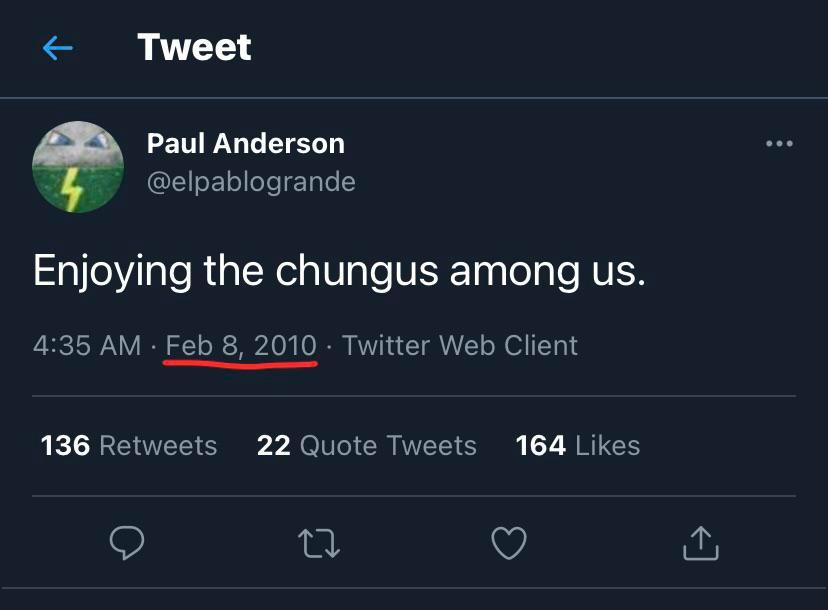Click the reply speech bubble icon
This screenshot has width=828, height=610.
tap(127, 543)
